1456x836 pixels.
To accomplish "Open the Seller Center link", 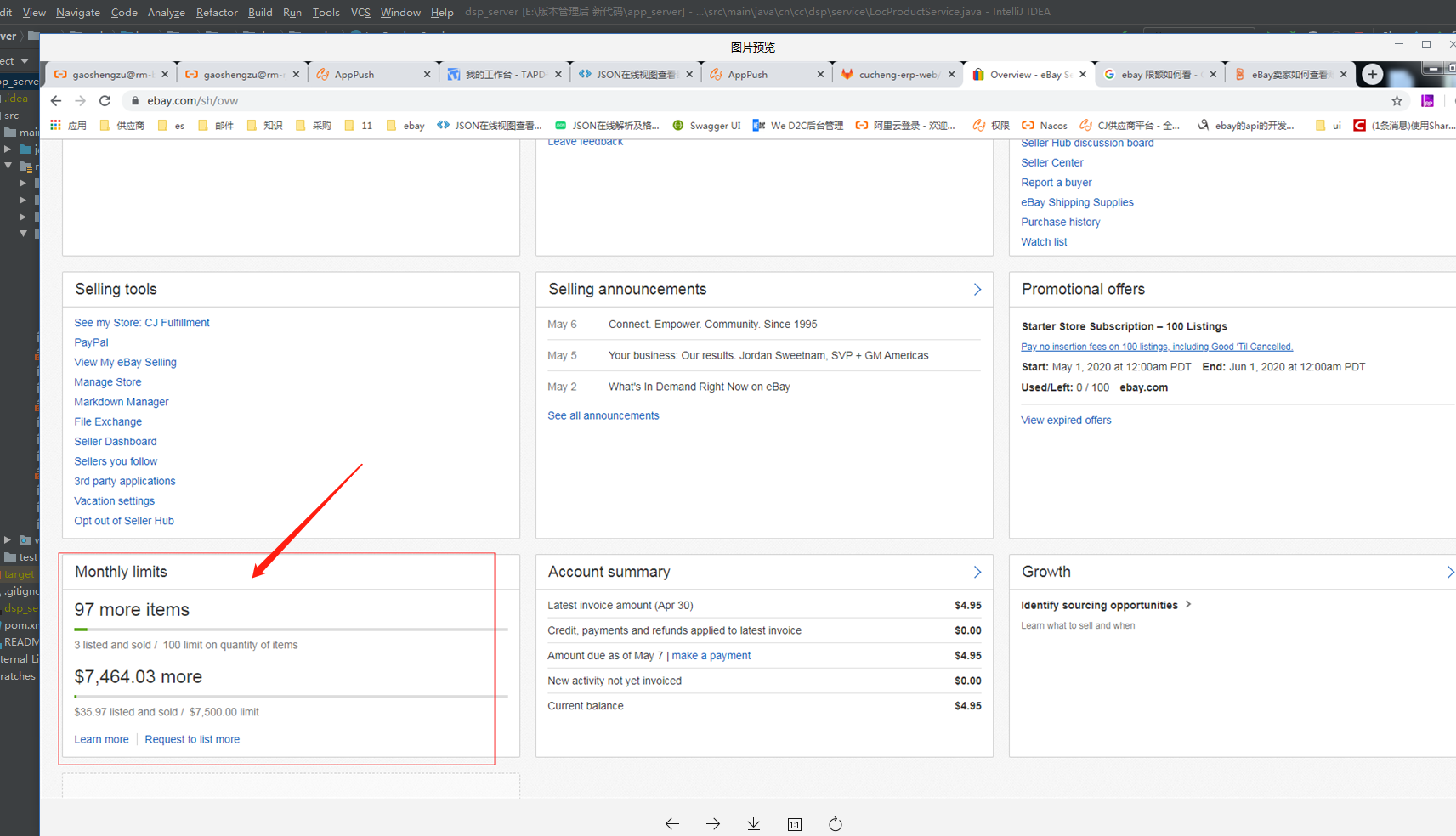I will tap(1052, 163).
